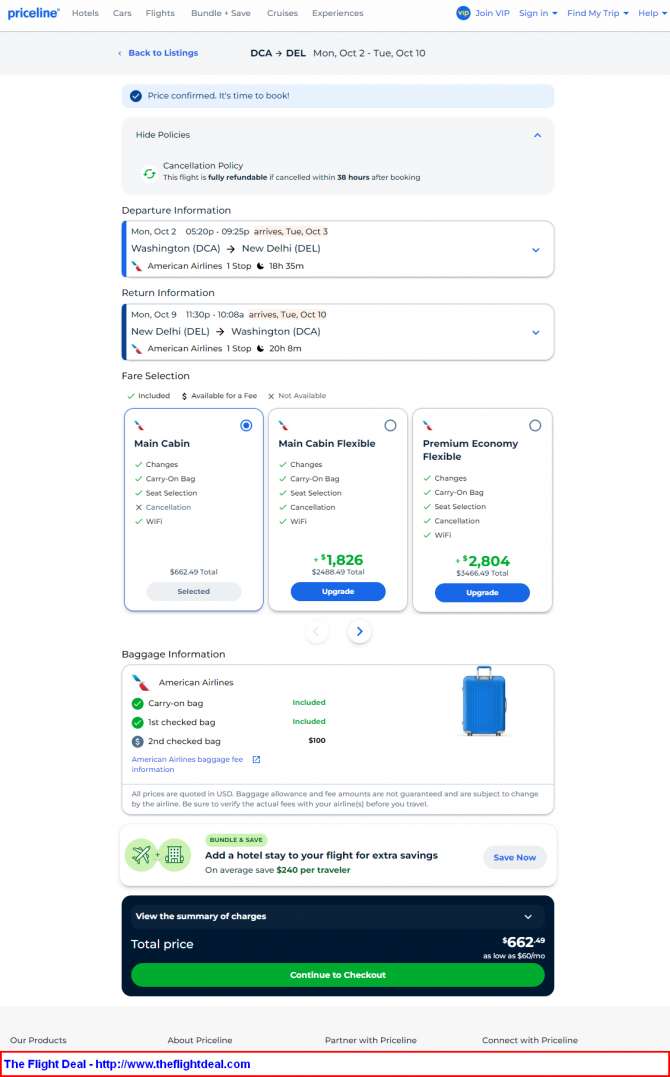Click the duration clock icon next to 18h 35m
The width and height of the screenshot is (670, 1077).
click(260, 267)
